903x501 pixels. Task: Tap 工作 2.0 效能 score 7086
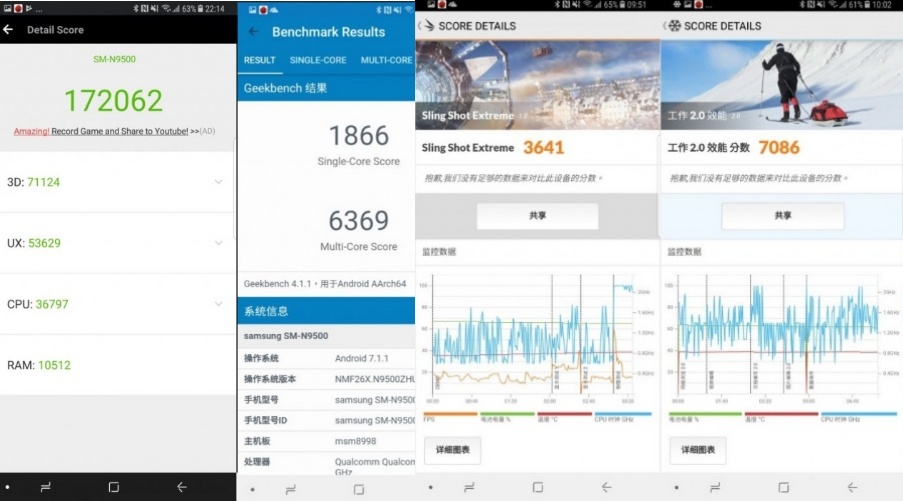[x=779, y=147]
